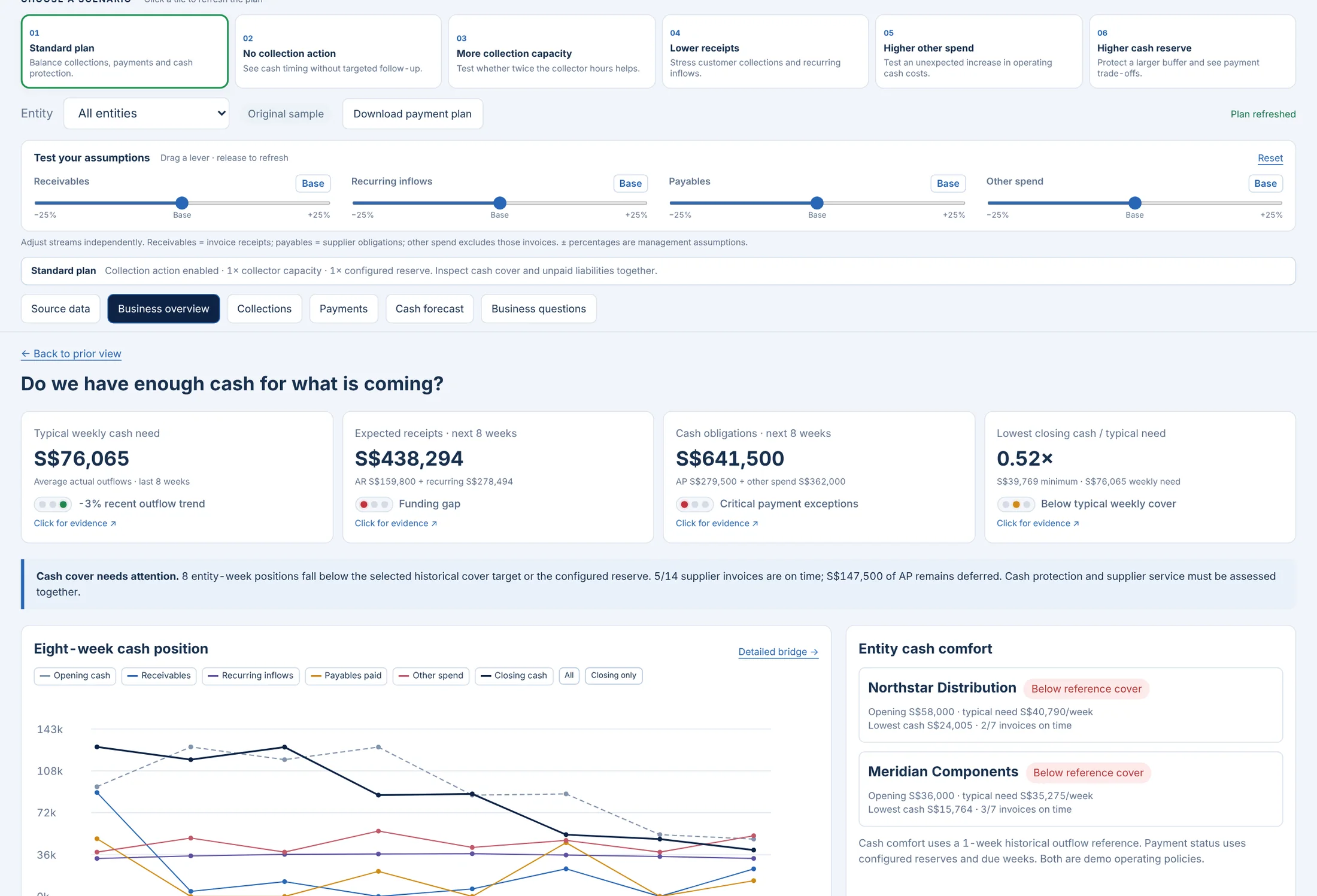Select the Higher other spend scenario
Viewport: 1317px width, 896px height.
click(x=979, y=51)
